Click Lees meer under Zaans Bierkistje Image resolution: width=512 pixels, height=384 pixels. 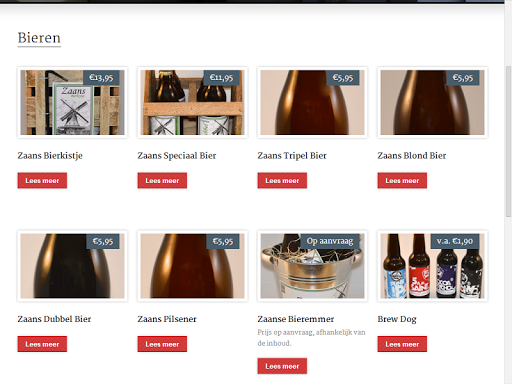(42, 180)
